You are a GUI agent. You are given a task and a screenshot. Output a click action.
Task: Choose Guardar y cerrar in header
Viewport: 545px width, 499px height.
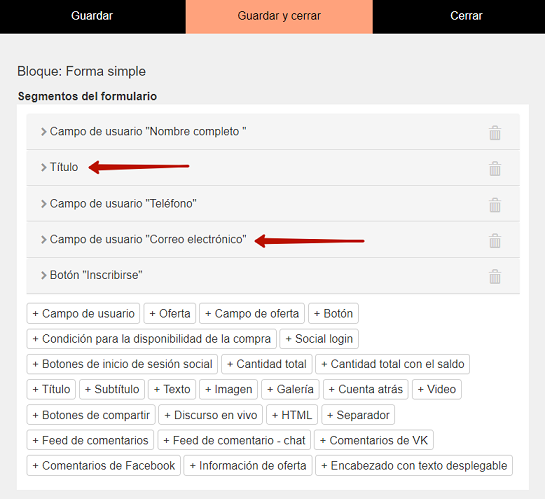279,16
